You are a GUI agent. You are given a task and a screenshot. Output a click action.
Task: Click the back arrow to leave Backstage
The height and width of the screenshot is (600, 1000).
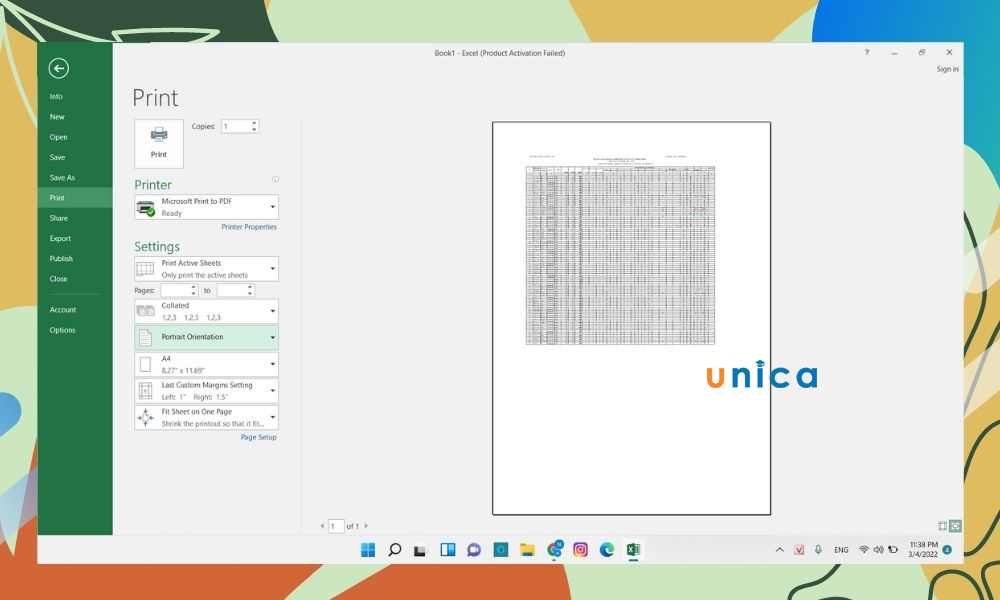tap(59, 68)
